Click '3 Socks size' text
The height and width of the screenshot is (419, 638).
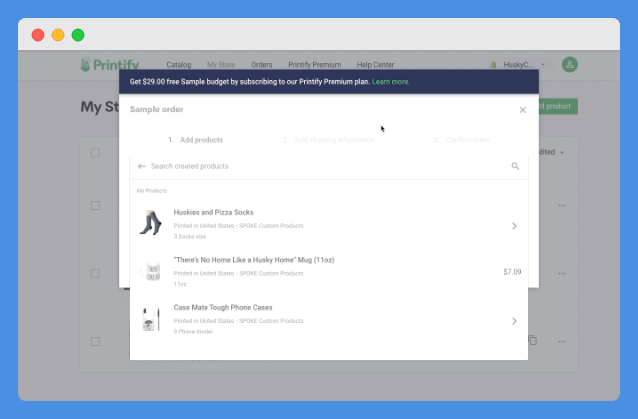[x=190, y=236]
